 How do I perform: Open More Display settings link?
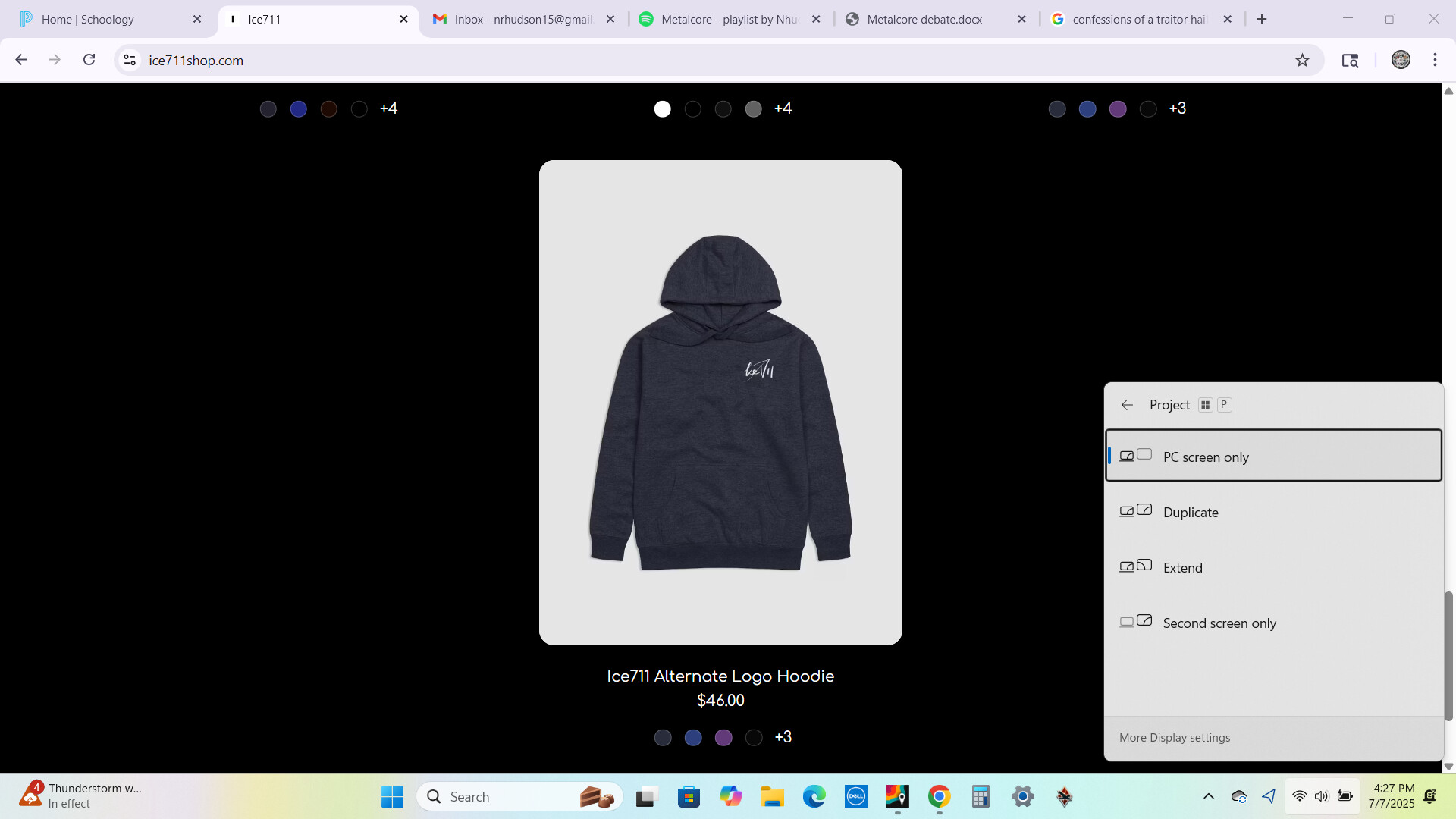pyautogui.click(x=1175, y=737)
